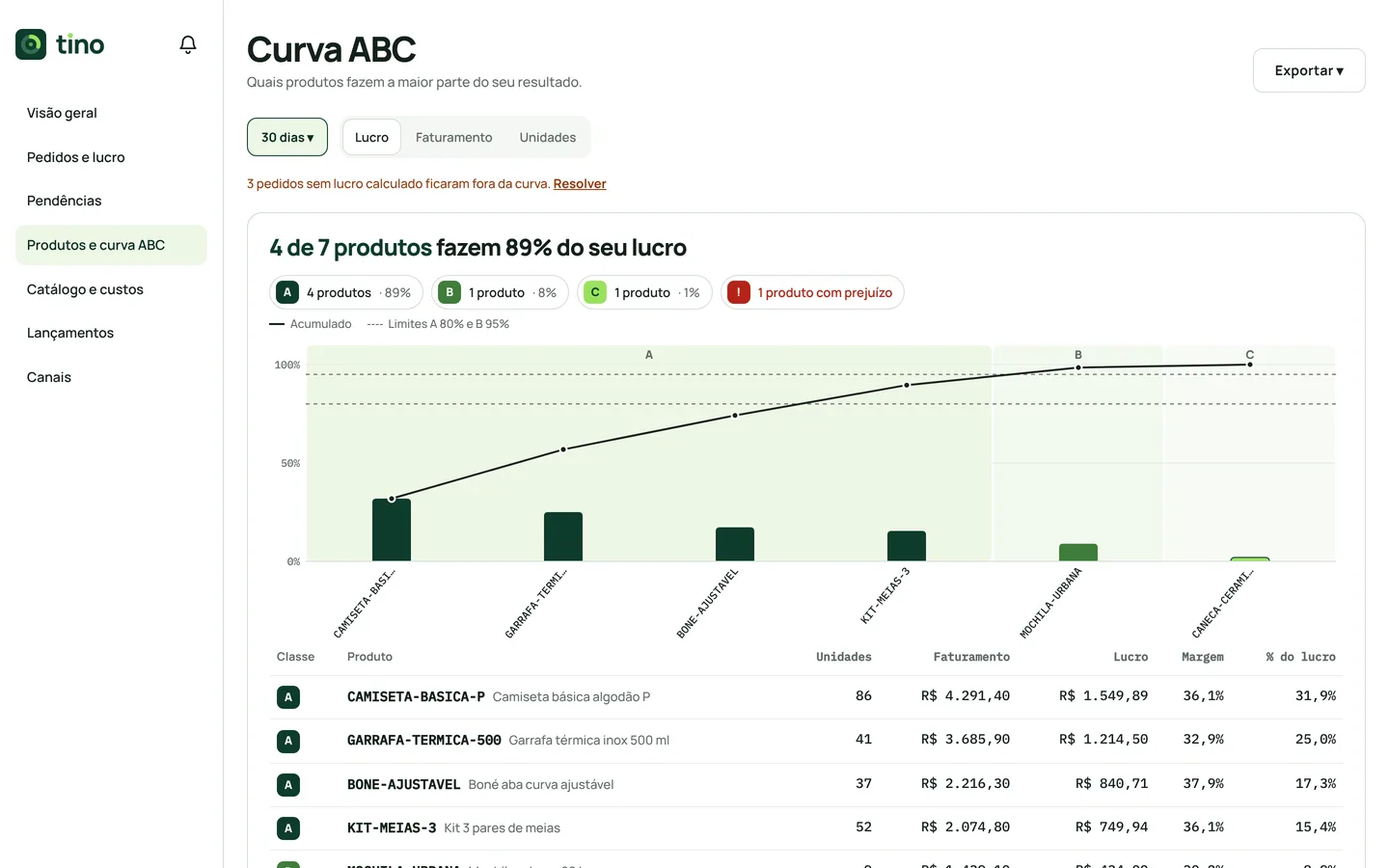Click the 1 produto com prejuízo chip
This screenshot has height=868, width=1389.
(x=812, y=292)
